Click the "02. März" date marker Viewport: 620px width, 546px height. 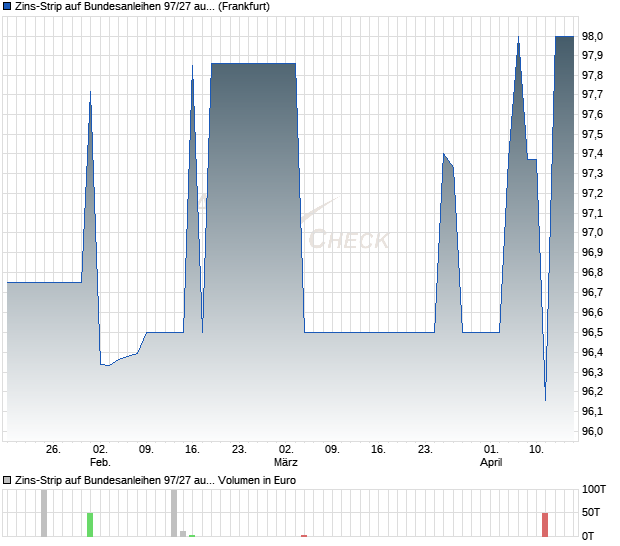[286, 456]
